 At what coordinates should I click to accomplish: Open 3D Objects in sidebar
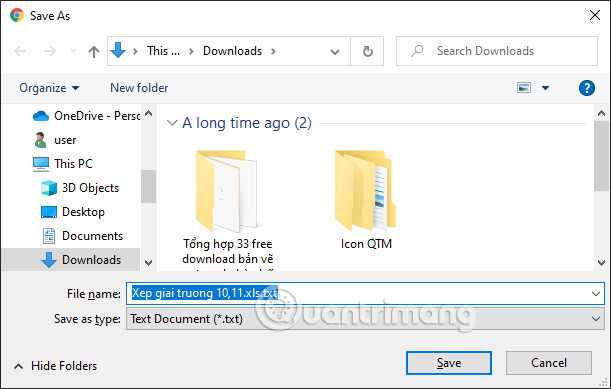80,188
